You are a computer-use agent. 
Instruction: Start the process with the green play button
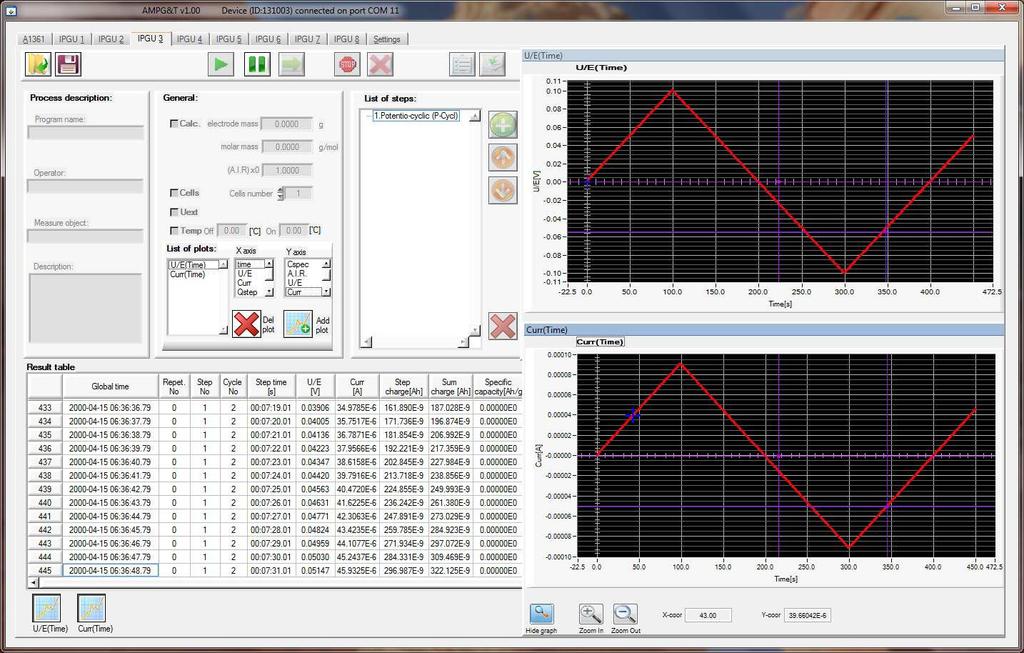click(x=221, y=65)
